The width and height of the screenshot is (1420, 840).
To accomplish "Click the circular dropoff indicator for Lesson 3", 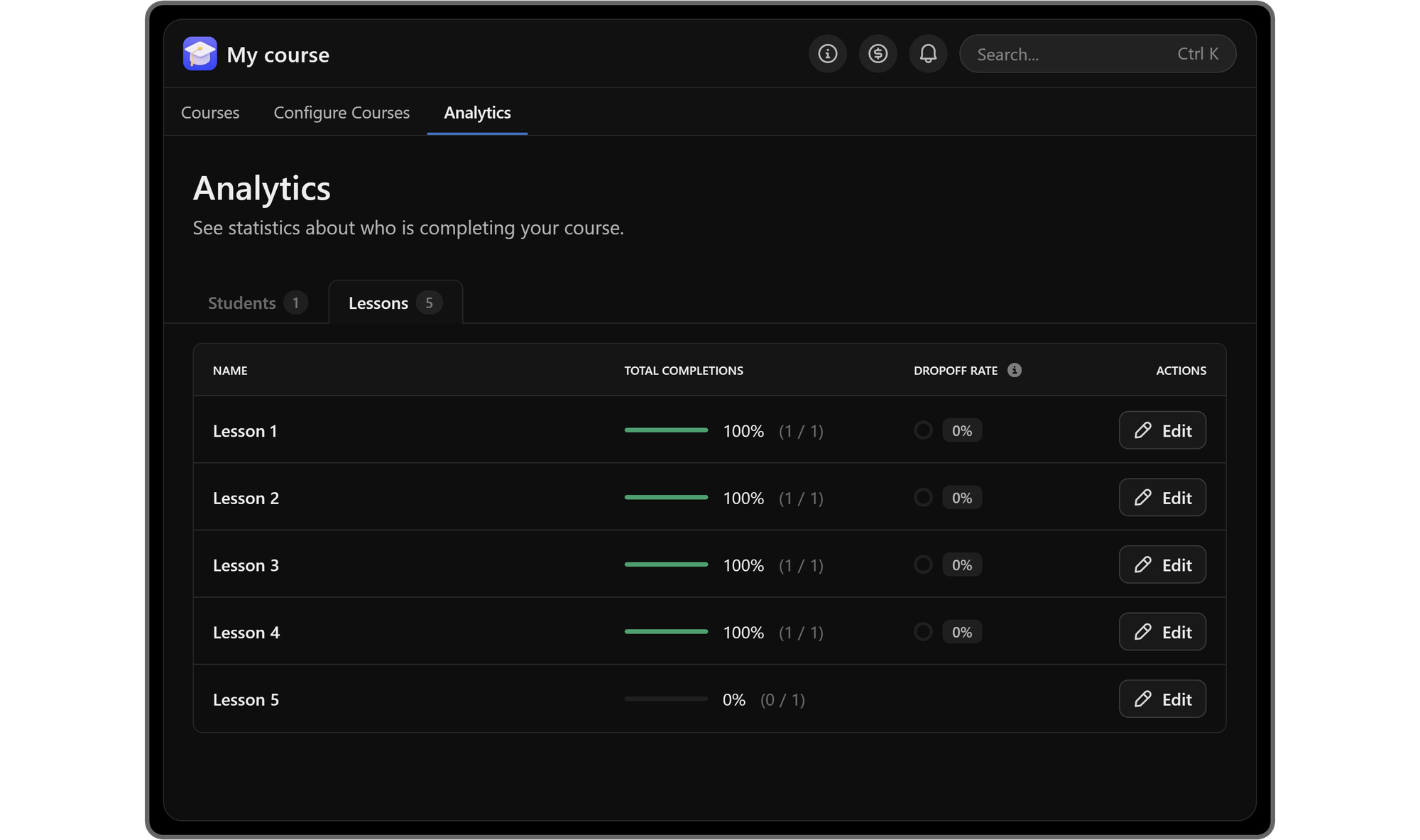I will 923,564.
